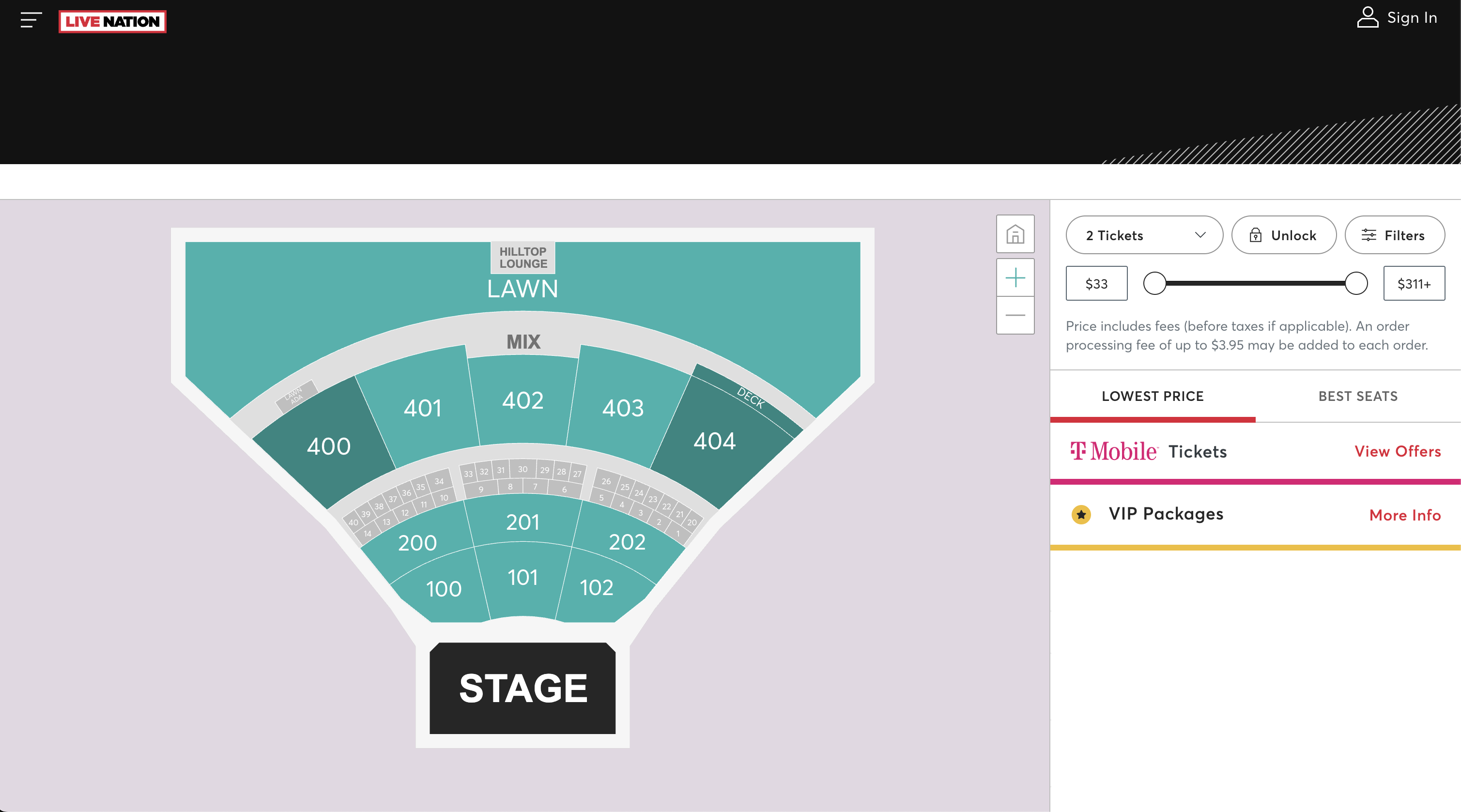Click the $33 minimum price field
Viewport: 1461px width, 812px height.
tap(1096, 284)
